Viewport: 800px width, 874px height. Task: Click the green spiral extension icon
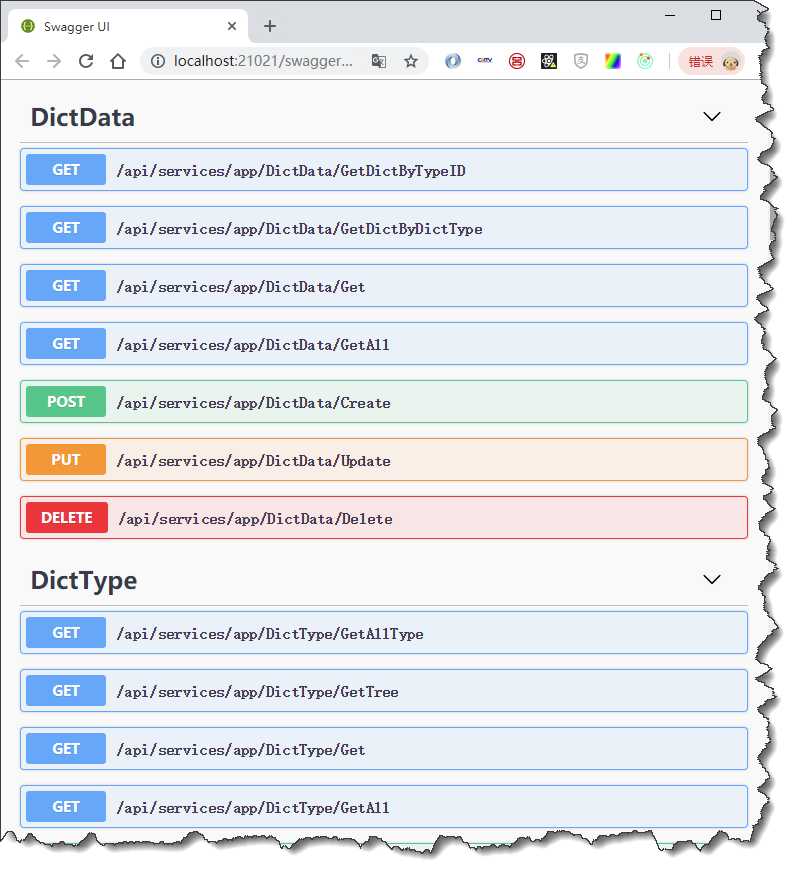point(645,61)
